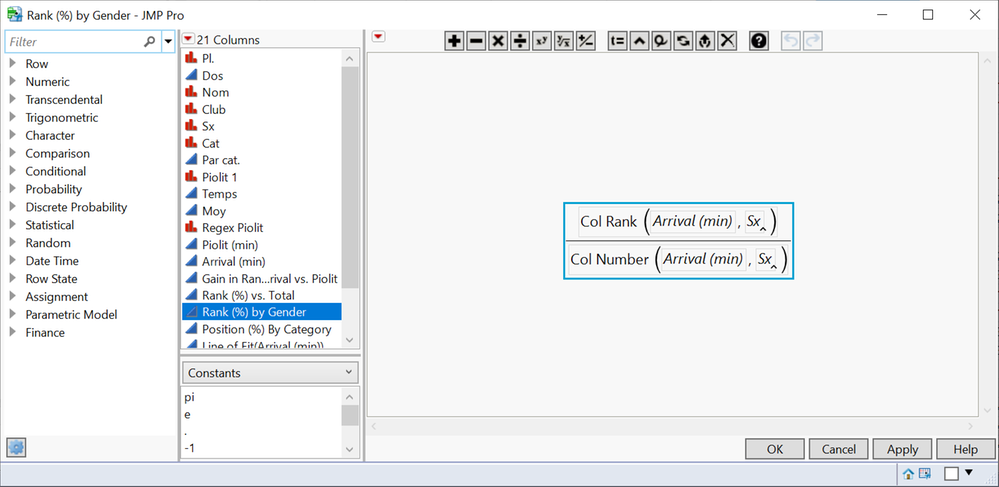Expand the Finance function group

point(13,332)
